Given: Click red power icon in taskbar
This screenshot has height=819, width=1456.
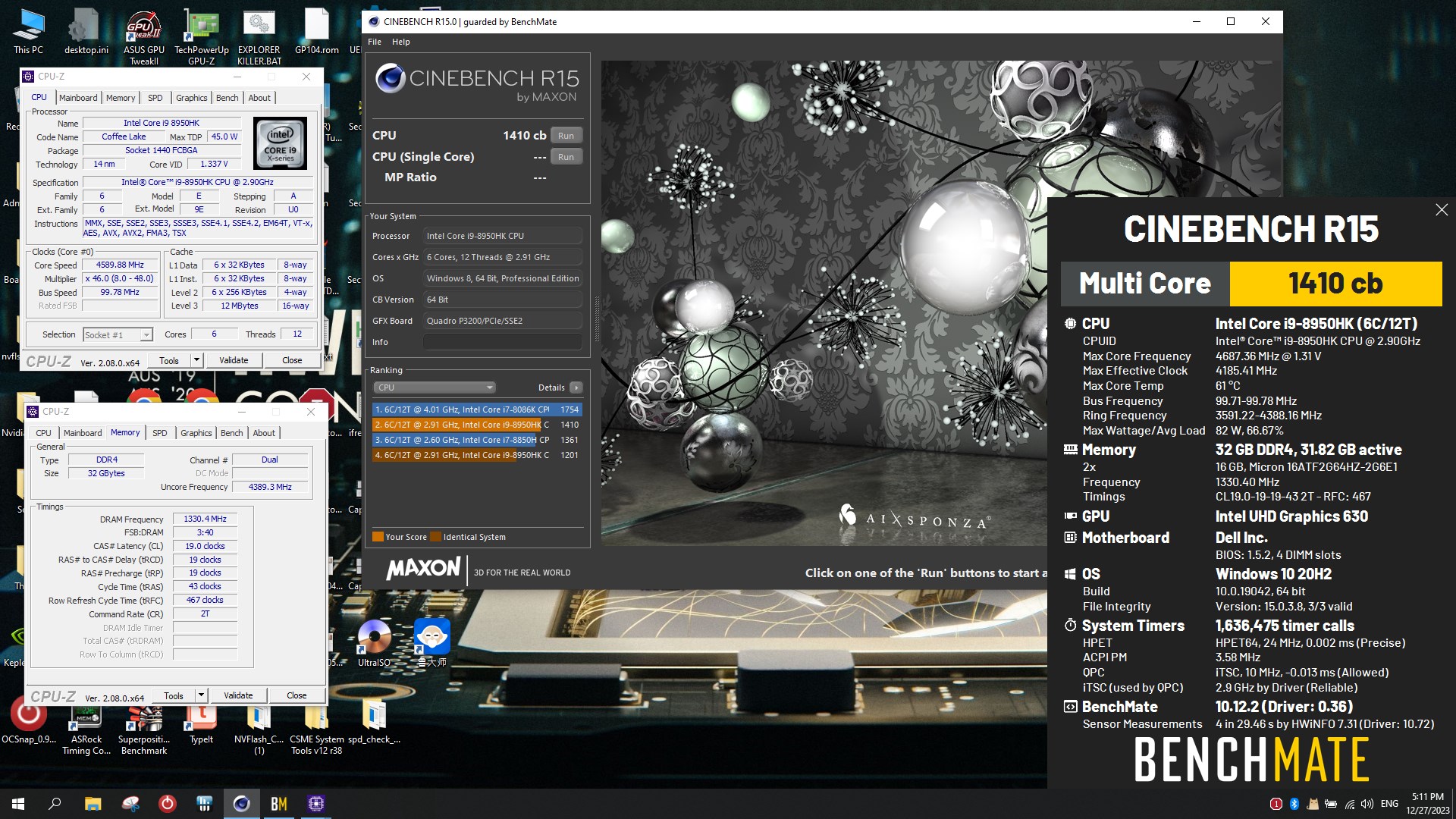Looking at the screenshot, I should coord(167,804).
